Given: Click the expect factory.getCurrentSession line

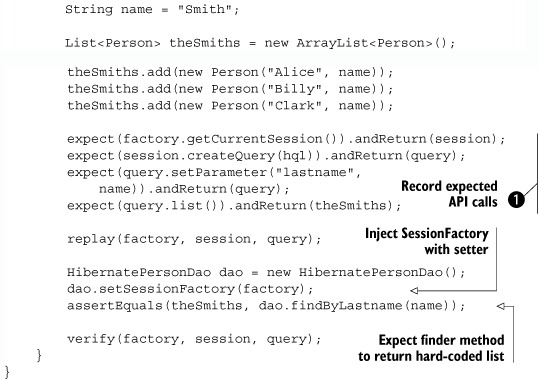Looking at the screenshot, I should click(286, 139).
